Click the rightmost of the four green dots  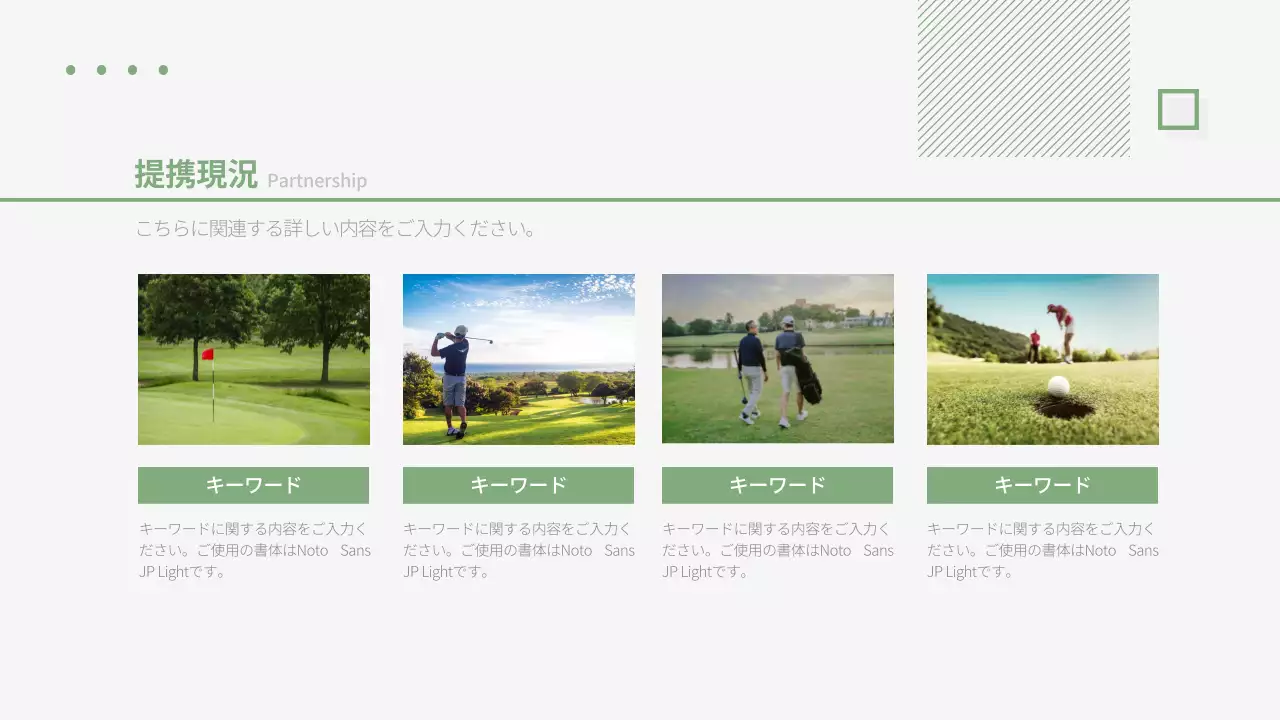[163, 70]
